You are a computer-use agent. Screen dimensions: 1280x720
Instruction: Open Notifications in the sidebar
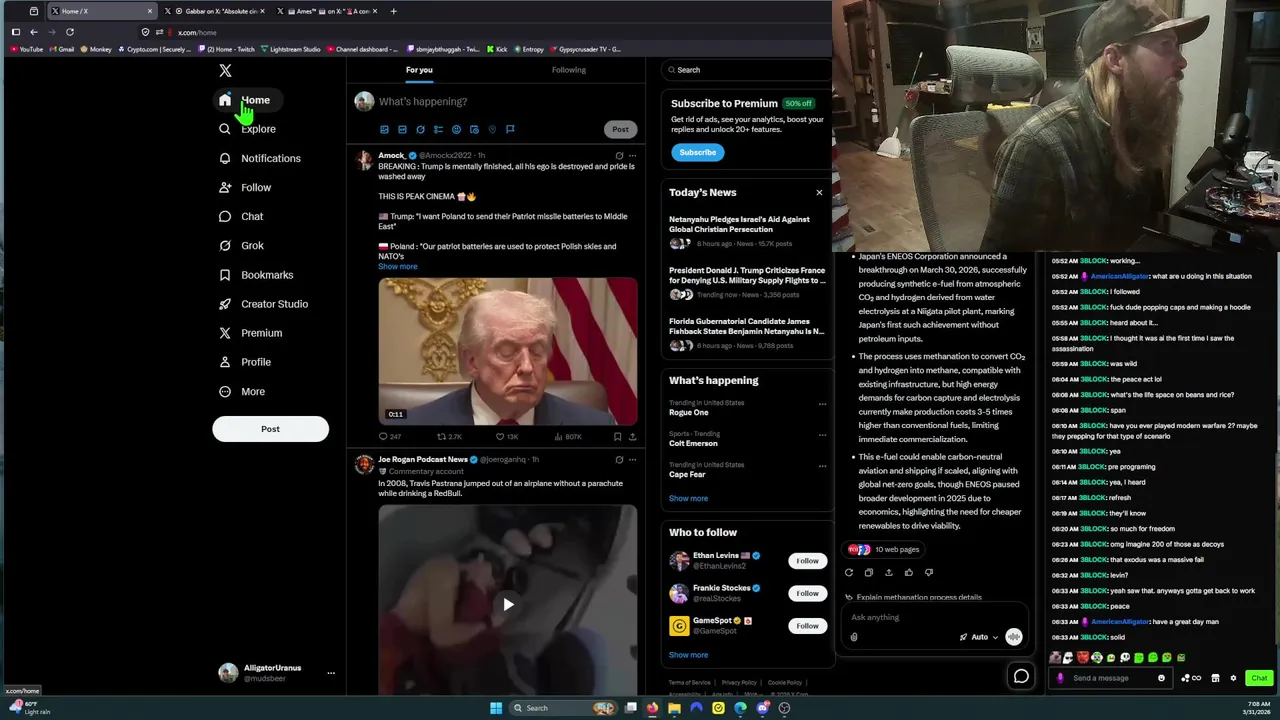click(260, 158)
